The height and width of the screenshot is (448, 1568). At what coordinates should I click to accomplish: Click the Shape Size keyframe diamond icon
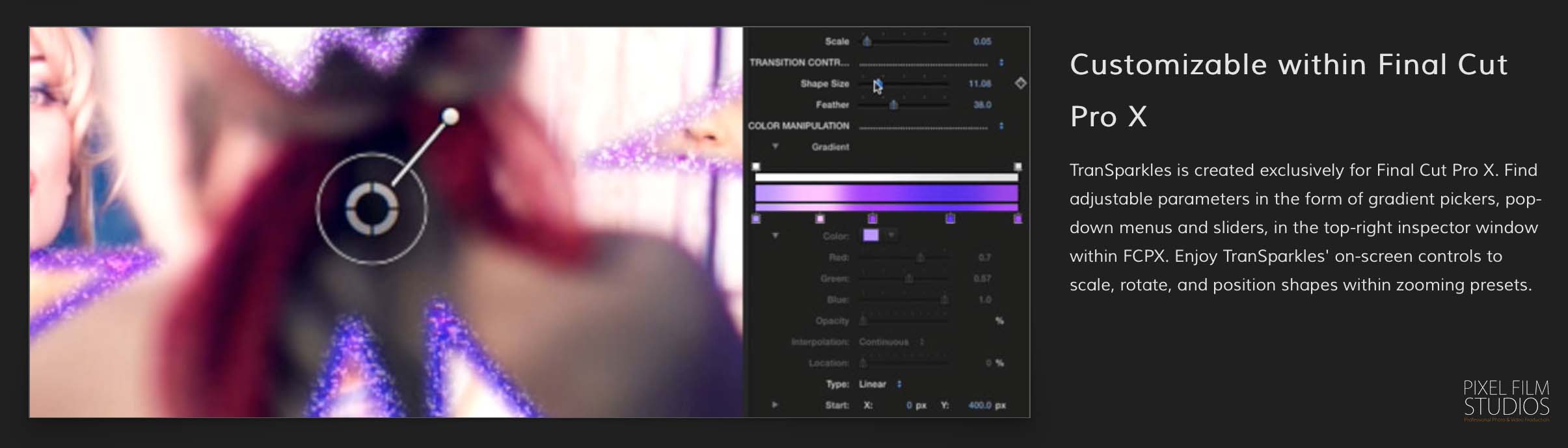pyautogui.click(x=1020, y=83)
